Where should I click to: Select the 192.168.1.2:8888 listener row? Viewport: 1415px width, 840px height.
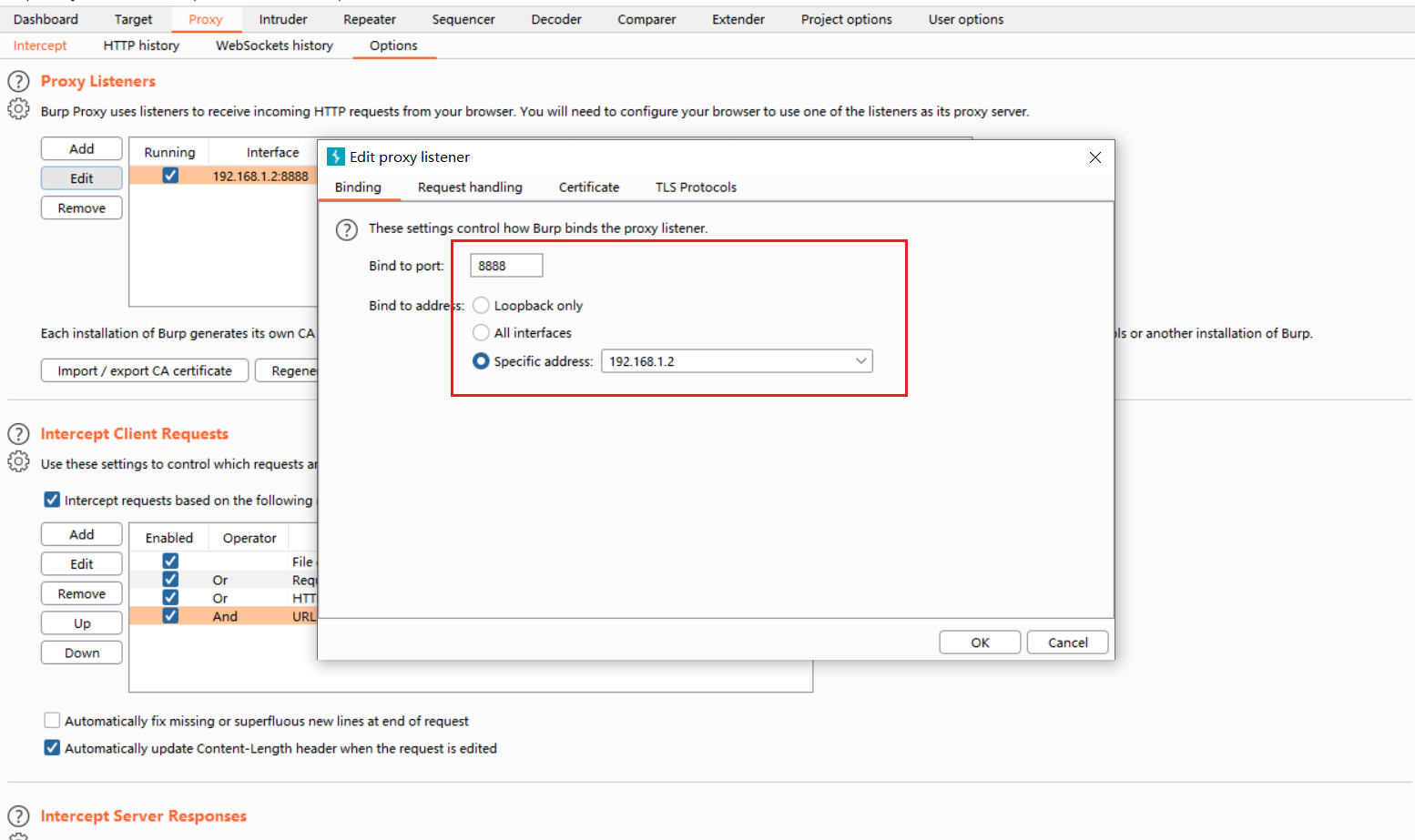(223, 176)
